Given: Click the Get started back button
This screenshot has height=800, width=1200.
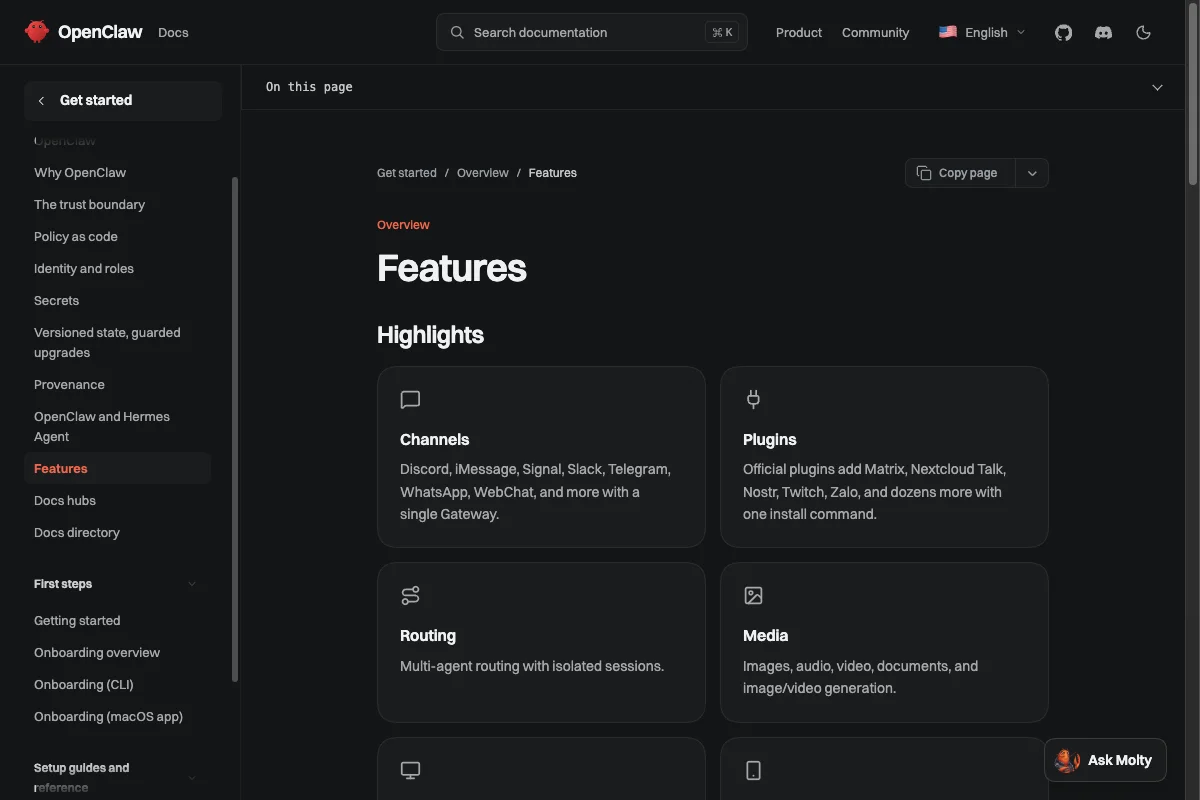Looking at the screenshot, I should tap(123, 101).
